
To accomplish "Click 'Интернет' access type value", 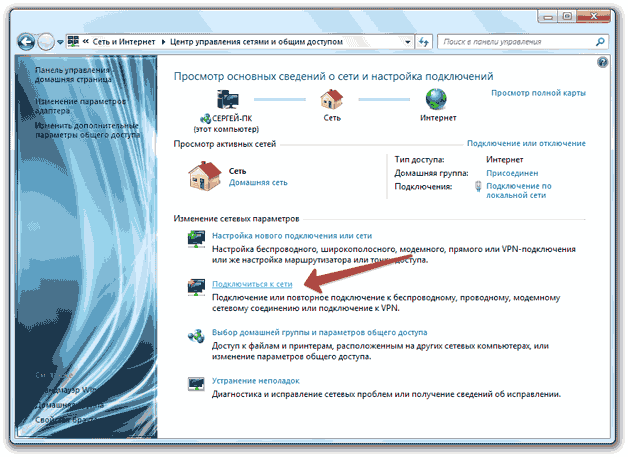I will (x=505, y=160).
